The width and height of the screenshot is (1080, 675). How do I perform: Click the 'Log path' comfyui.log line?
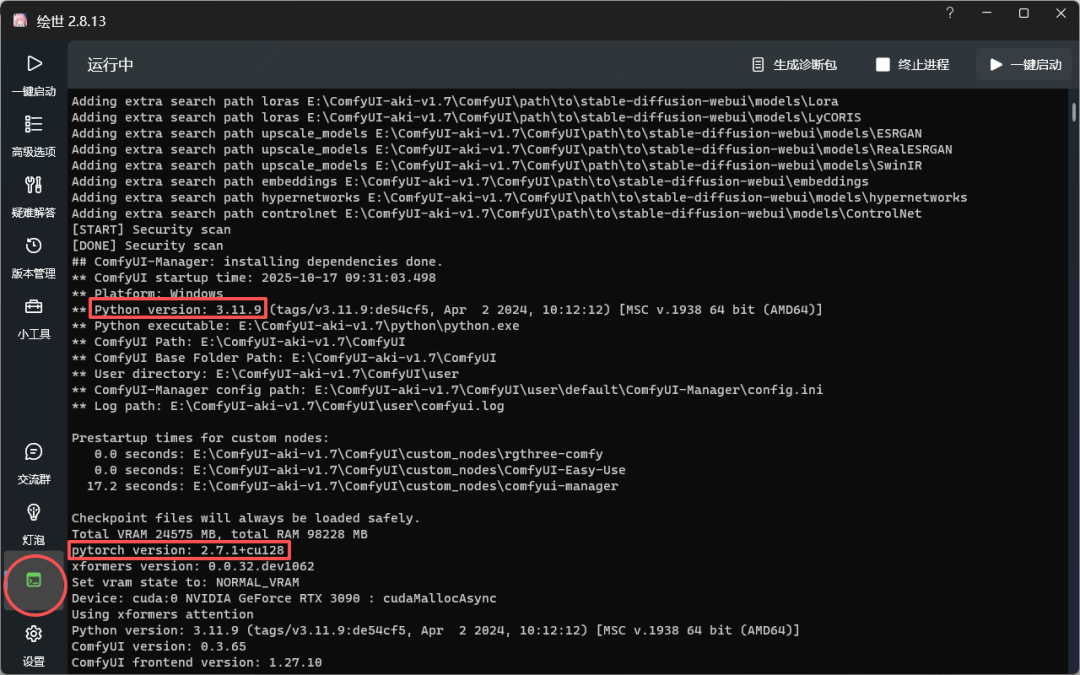[x=288, y=406]
